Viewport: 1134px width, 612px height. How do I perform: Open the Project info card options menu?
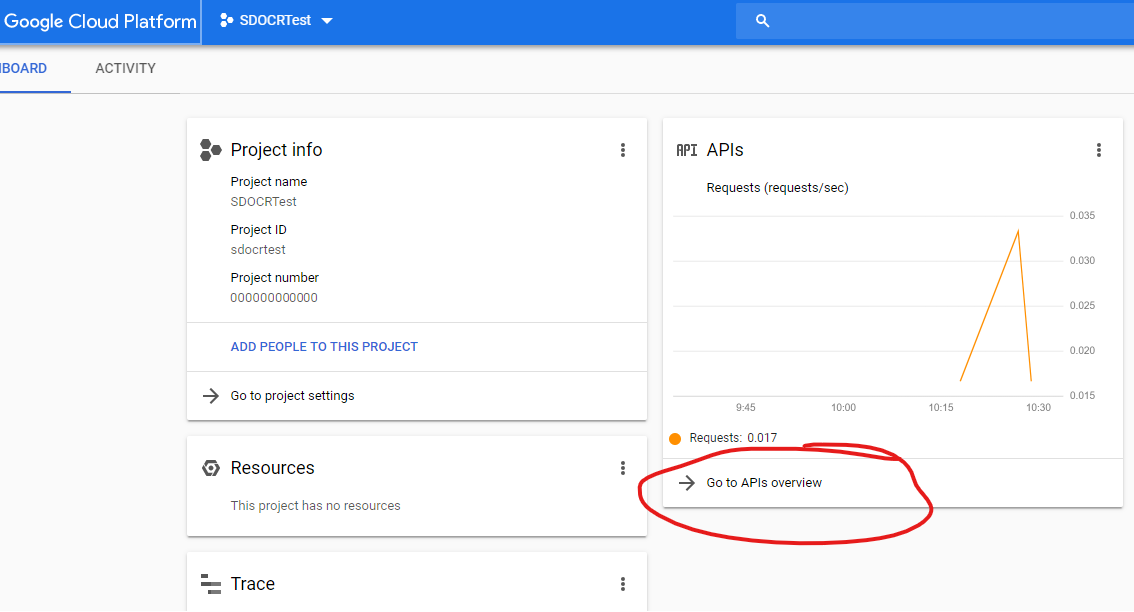[x=623, y=150]
